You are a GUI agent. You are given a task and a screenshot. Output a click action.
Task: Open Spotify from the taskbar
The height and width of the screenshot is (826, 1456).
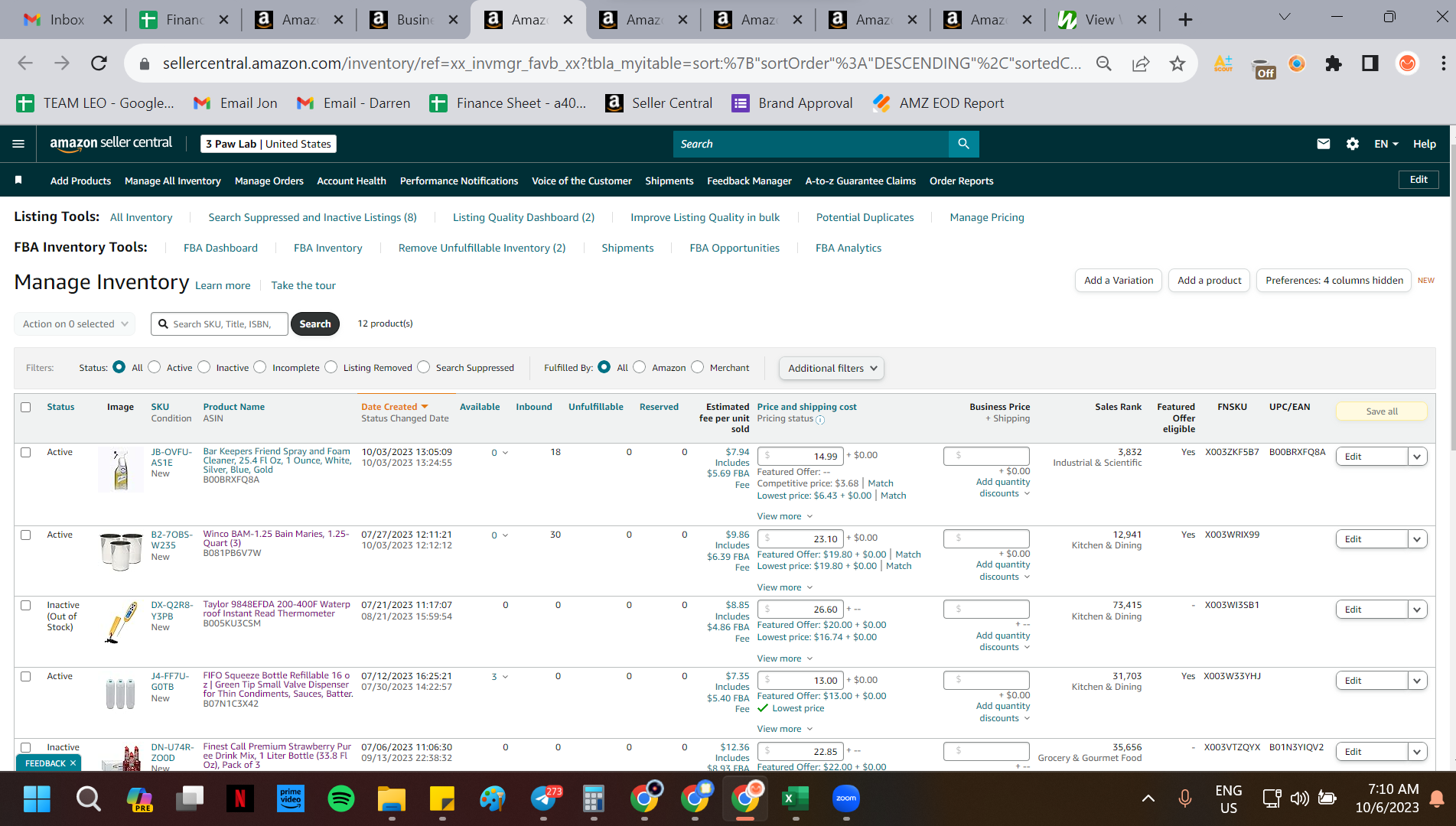point(341,799)
